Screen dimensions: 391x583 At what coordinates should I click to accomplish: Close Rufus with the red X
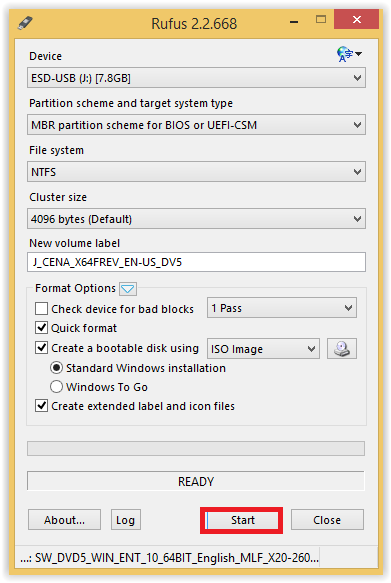click(357, 19)
